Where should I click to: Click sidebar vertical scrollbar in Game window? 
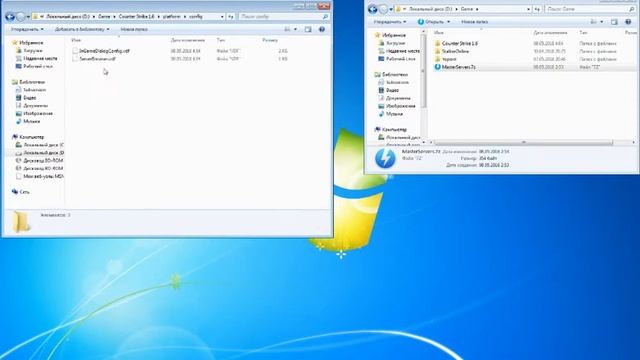[x=423, y=71]
